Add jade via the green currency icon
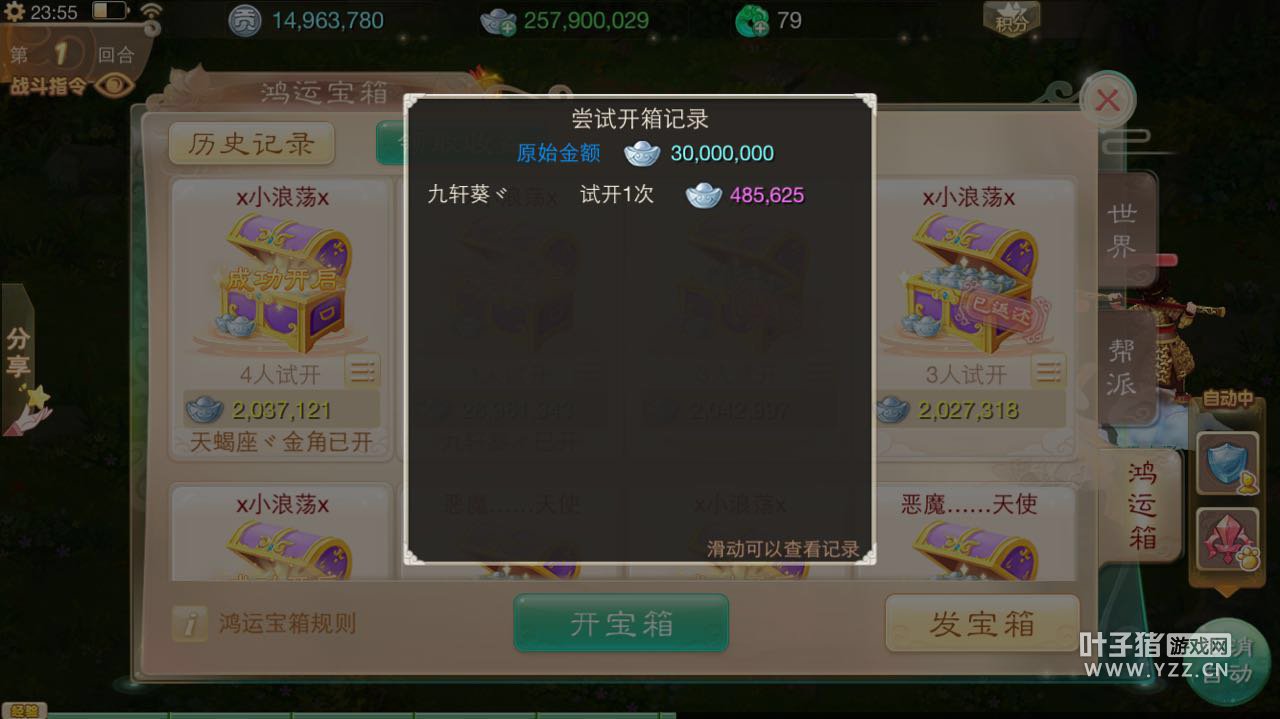The height and width of the screenshot is (719, 1280). pos(752,21)
